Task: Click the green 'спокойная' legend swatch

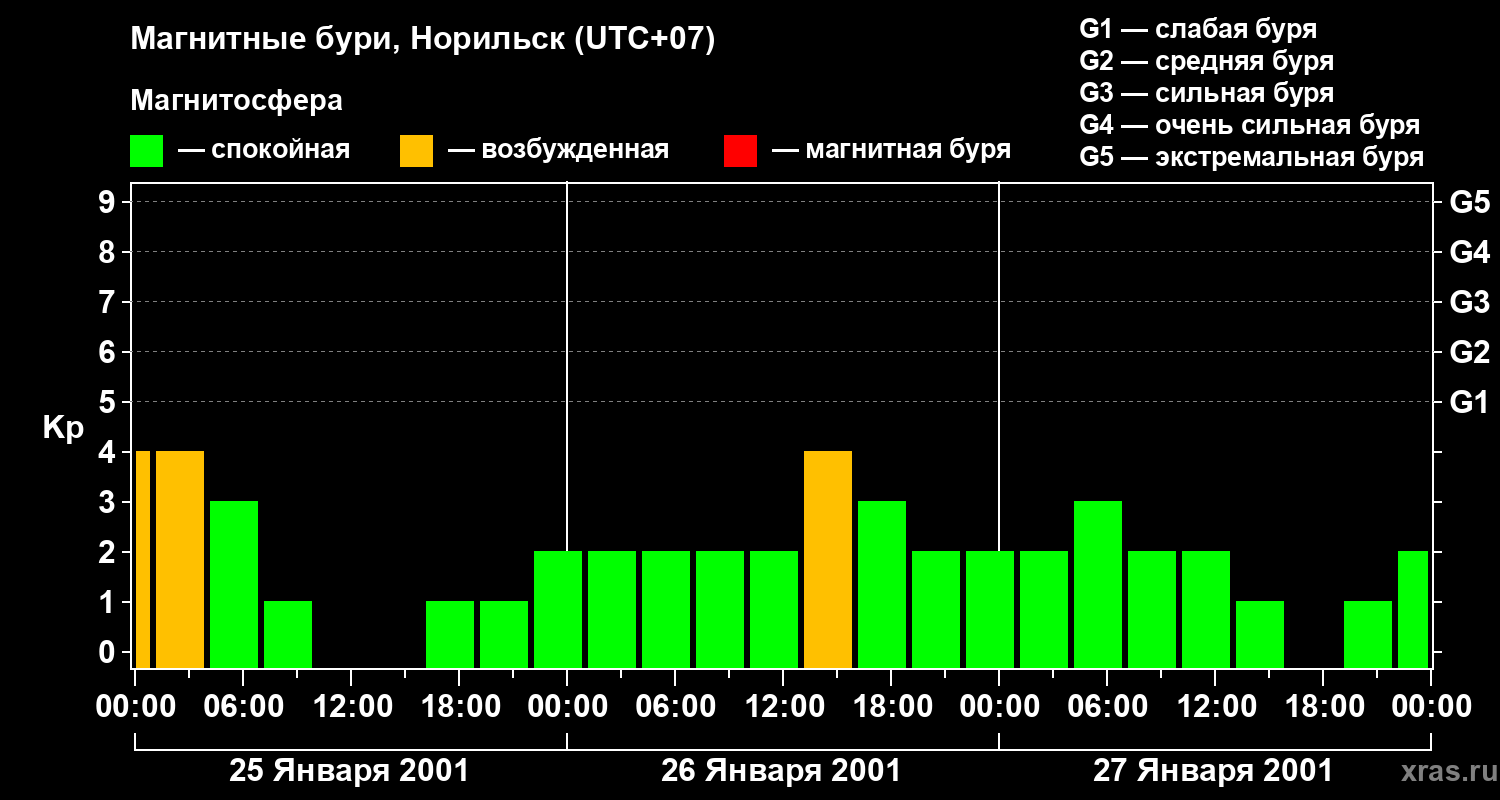Action: [x=146, y=151]
